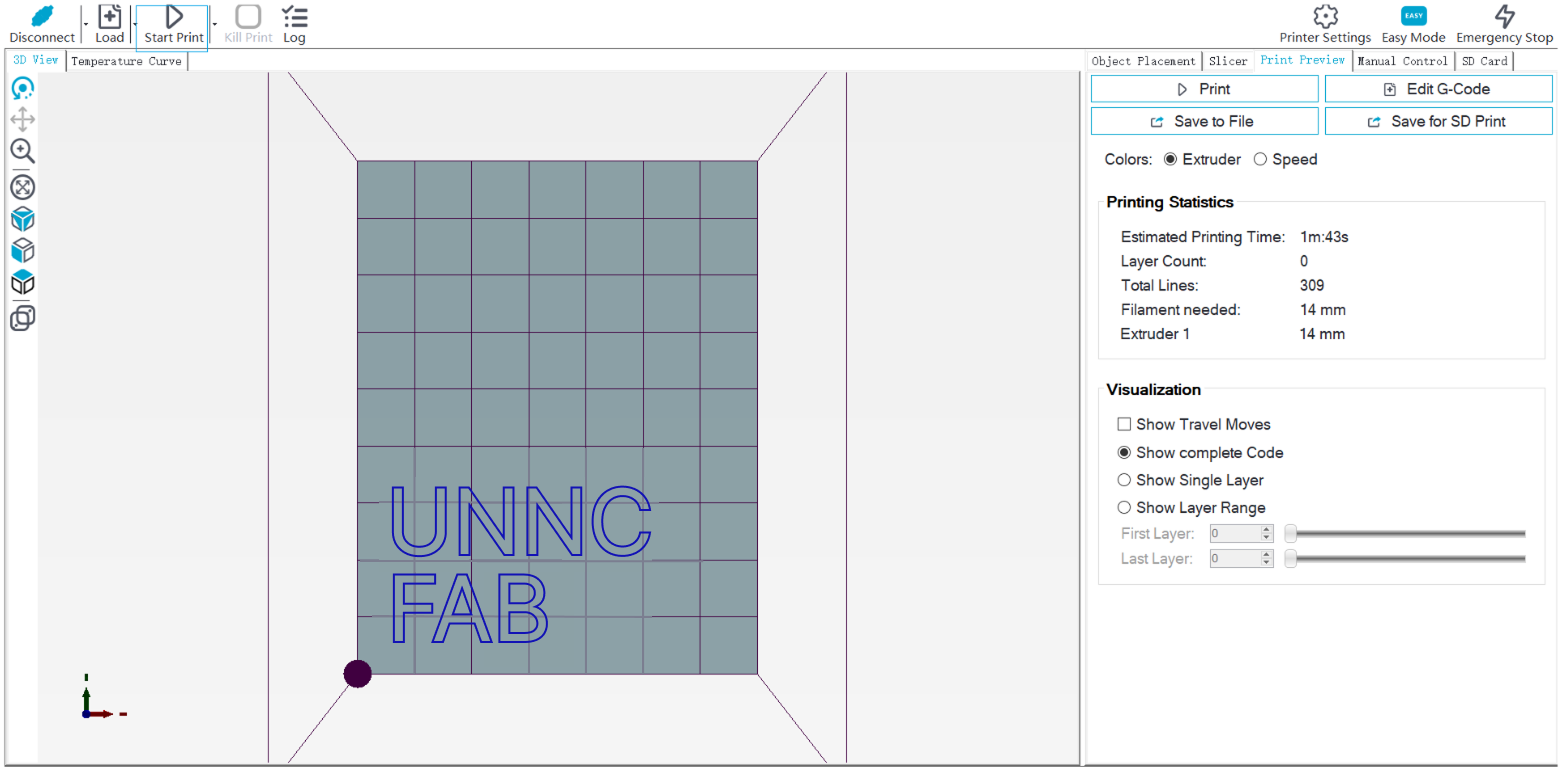Click the Extruder 1 label
1559x767 pixels.
[1155, 334]
